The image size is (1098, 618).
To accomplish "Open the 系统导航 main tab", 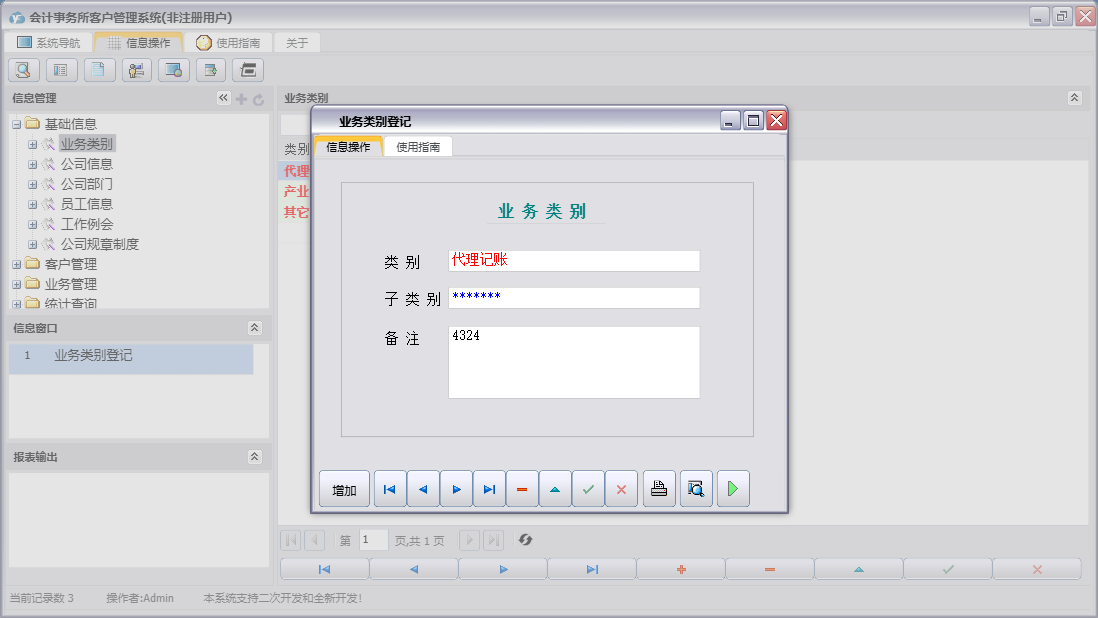I will point(48,43).
